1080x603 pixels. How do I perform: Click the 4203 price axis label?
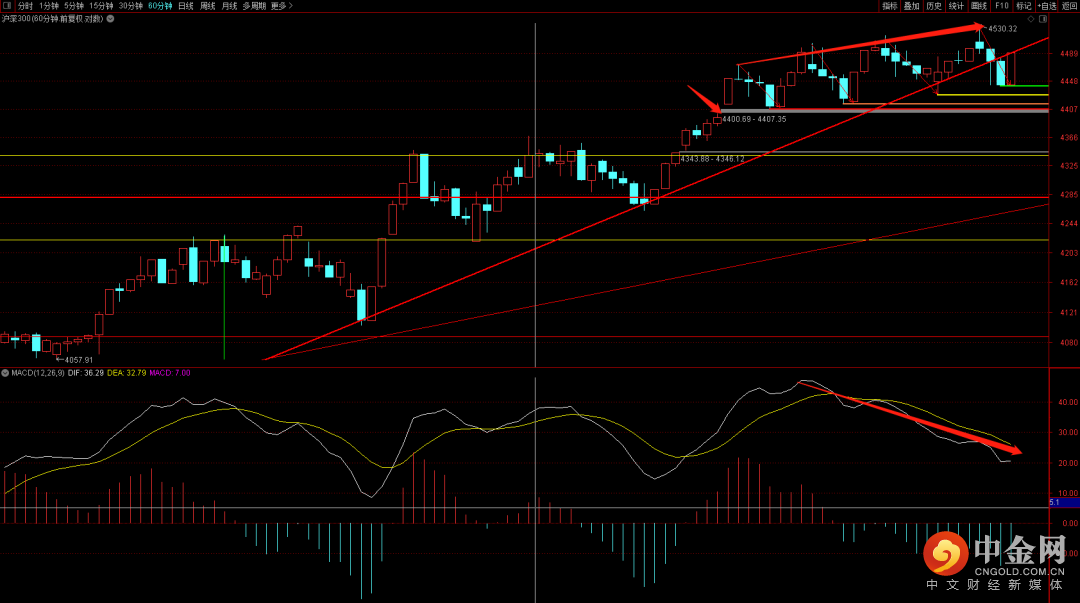[x=1069, y=253]
